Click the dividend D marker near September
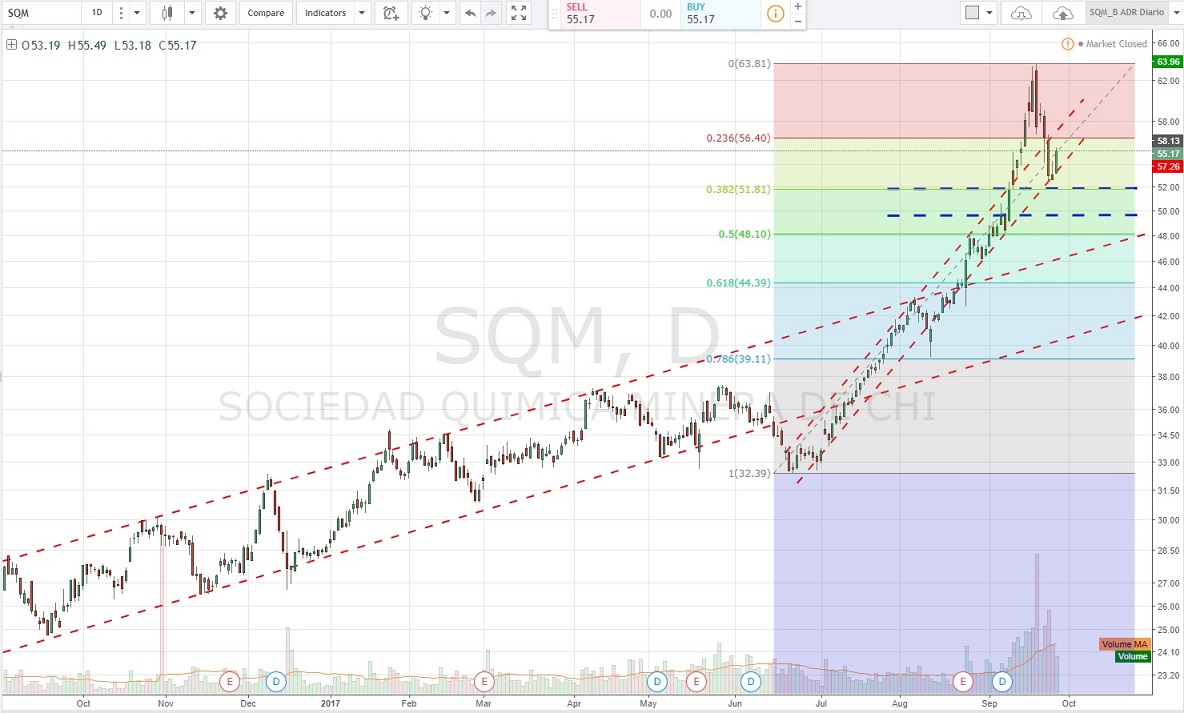Image resolution: width=1184 pixels, height=713 pixels. pyautogui.click(x=1002, y=682)
